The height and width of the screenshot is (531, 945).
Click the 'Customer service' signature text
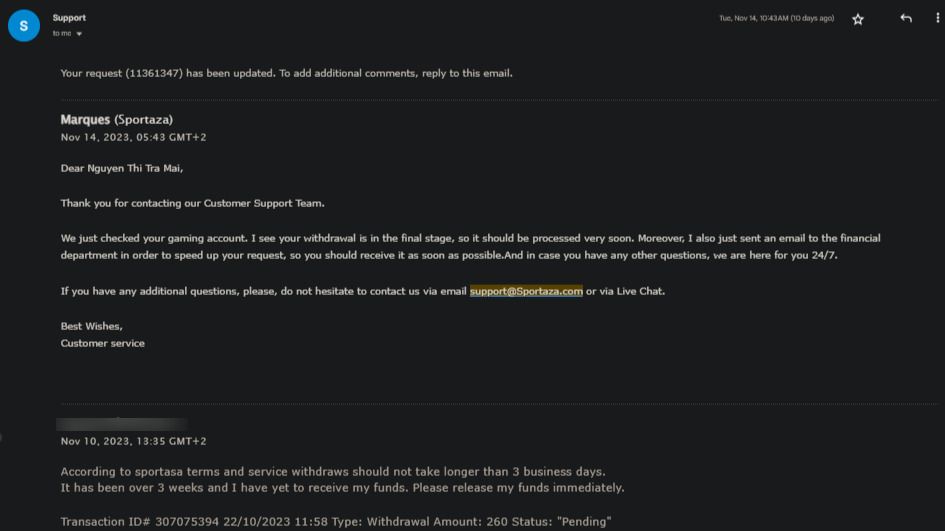click(x=102, y=343)
